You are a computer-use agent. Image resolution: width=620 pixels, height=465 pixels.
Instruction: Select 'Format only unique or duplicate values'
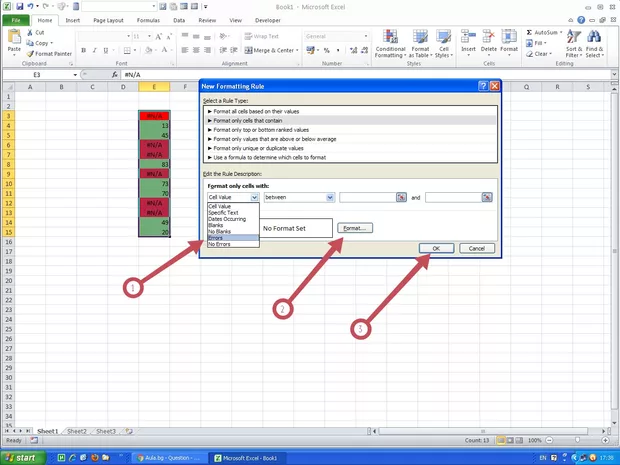tap(350, 148)
